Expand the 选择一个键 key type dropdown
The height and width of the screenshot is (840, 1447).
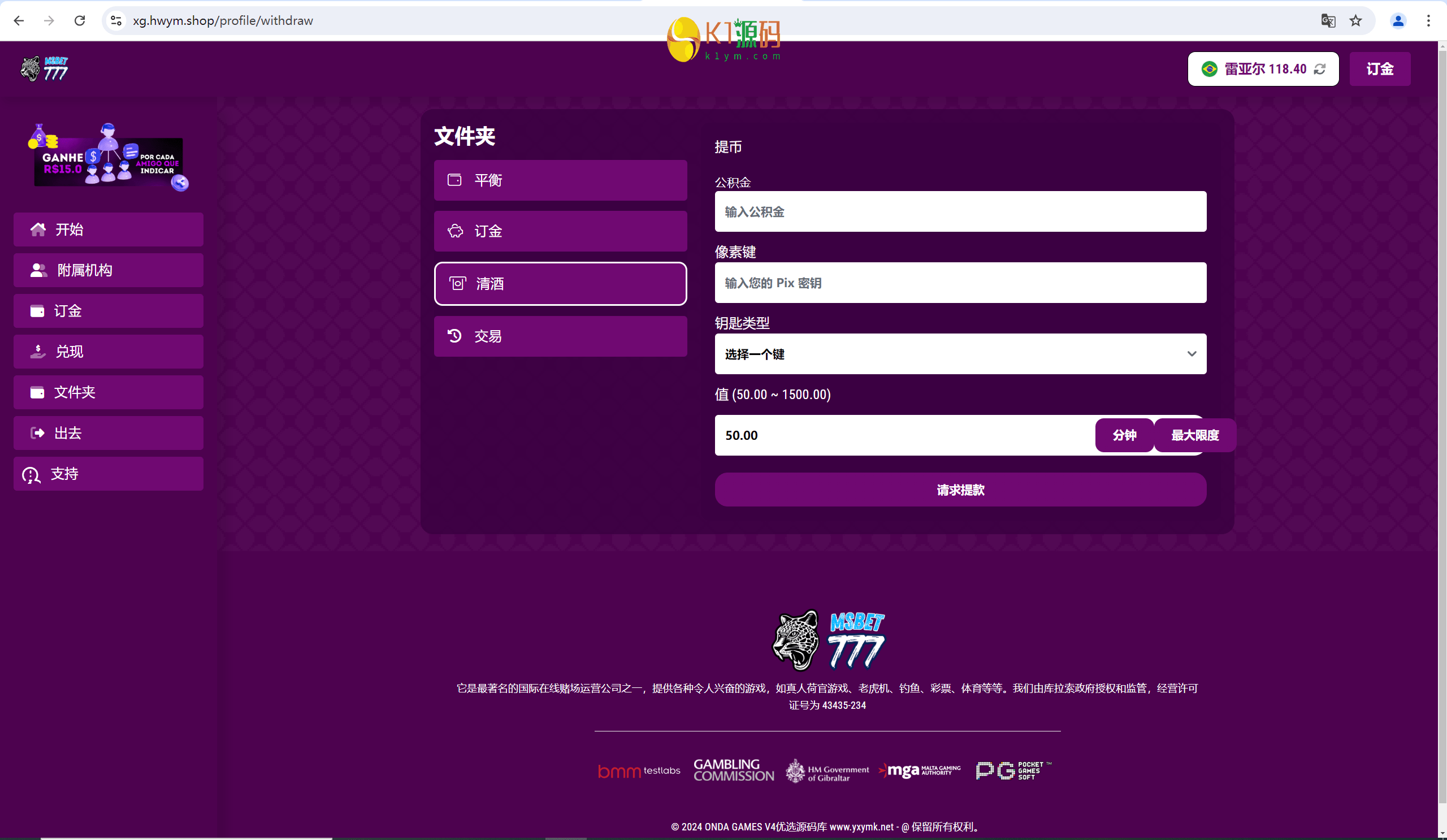[960, 354]
